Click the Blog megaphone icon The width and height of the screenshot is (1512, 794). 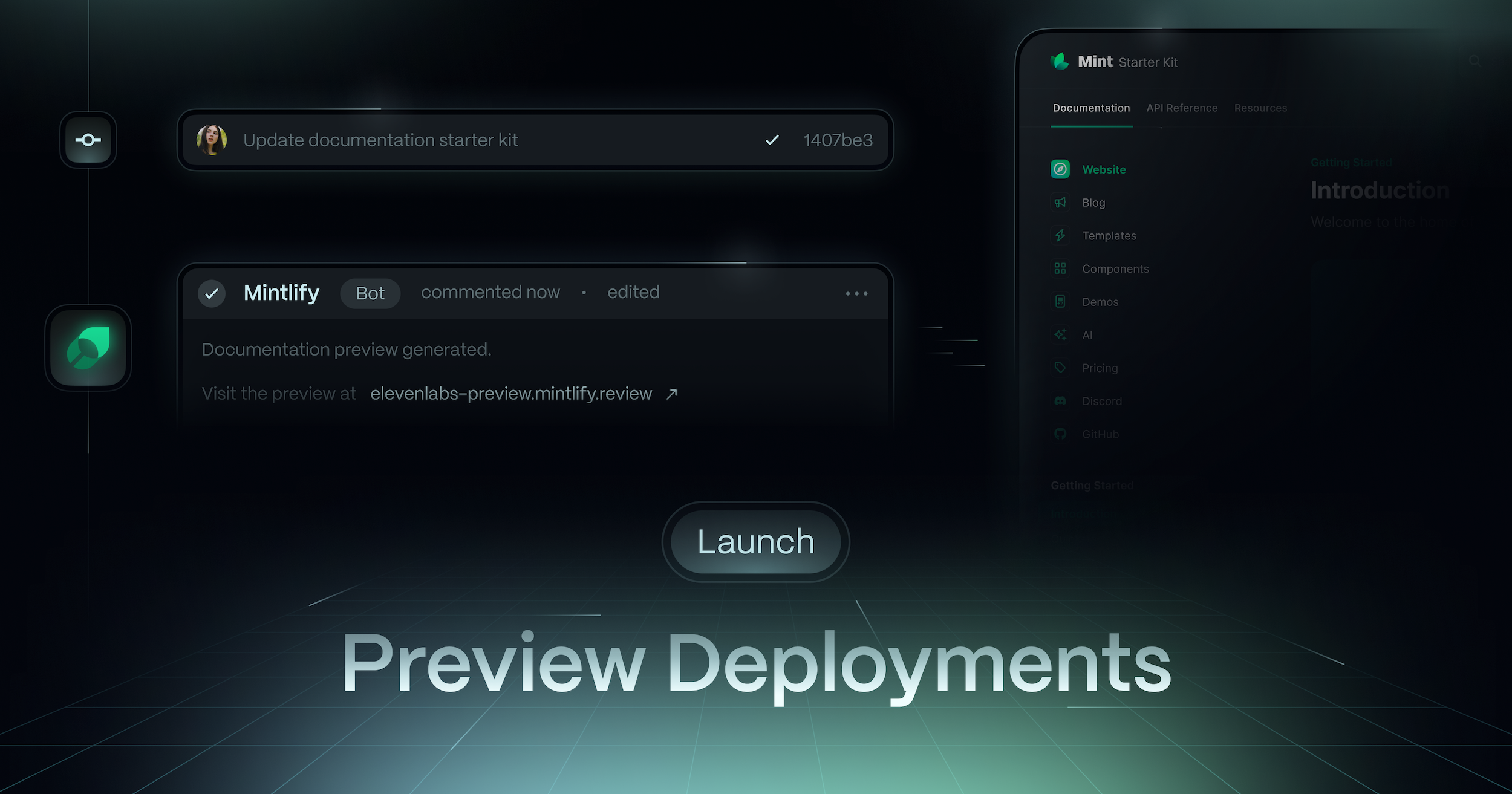pyautogui.click(x=1060, y=203)
